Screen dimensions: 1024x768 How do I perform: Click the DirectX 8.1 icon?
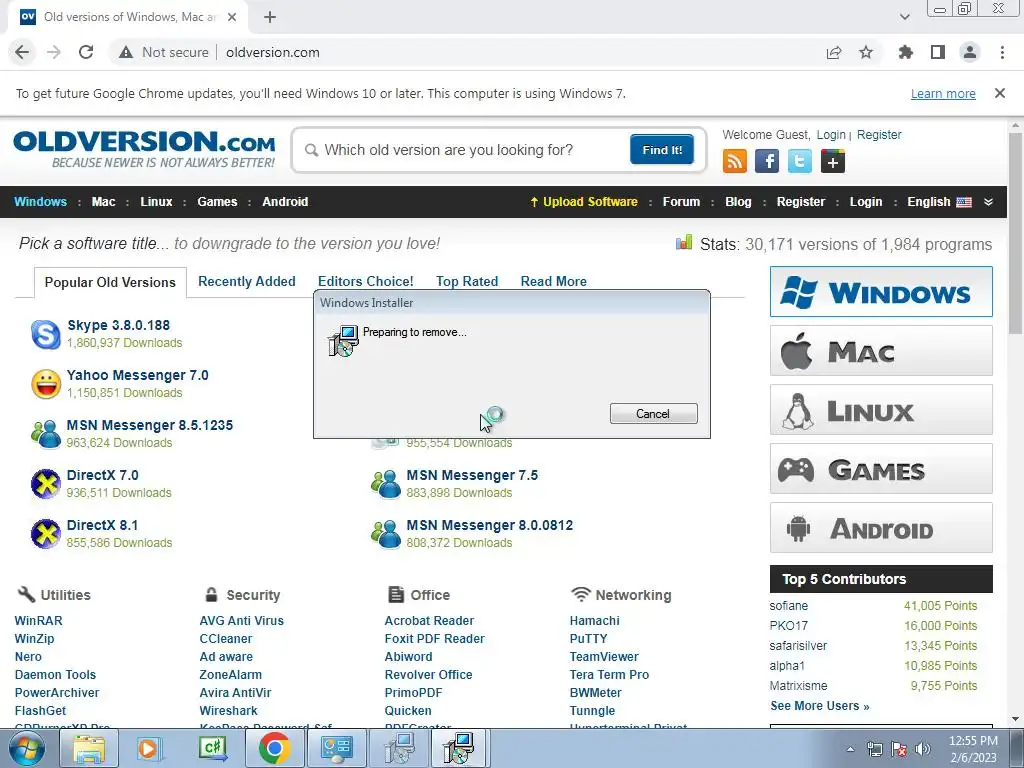coord(46,534)
